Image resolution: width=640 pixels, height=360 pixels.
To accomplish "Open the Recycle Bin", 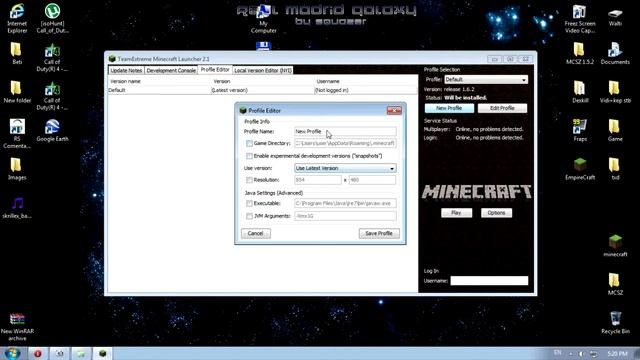I will click(615, 322).
